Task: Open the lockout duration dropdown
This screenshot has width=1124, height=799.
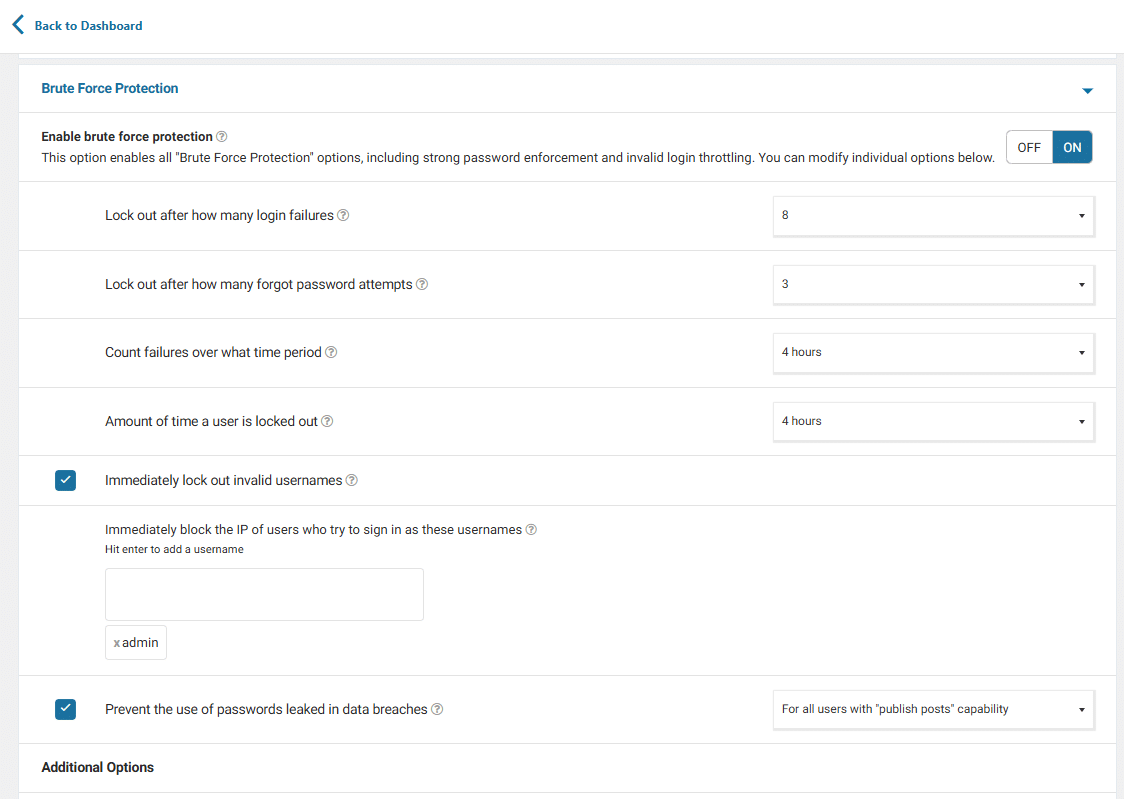Action: coord(933,422)
